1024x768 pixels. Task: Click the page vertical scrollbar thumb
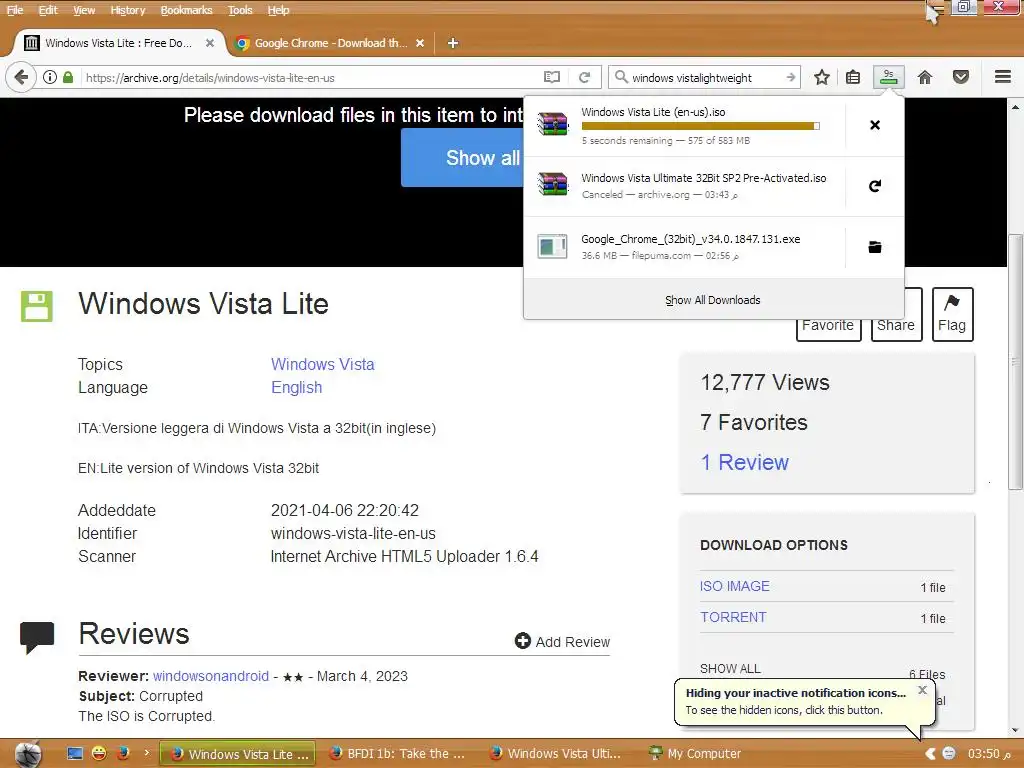coord(1015,361)
